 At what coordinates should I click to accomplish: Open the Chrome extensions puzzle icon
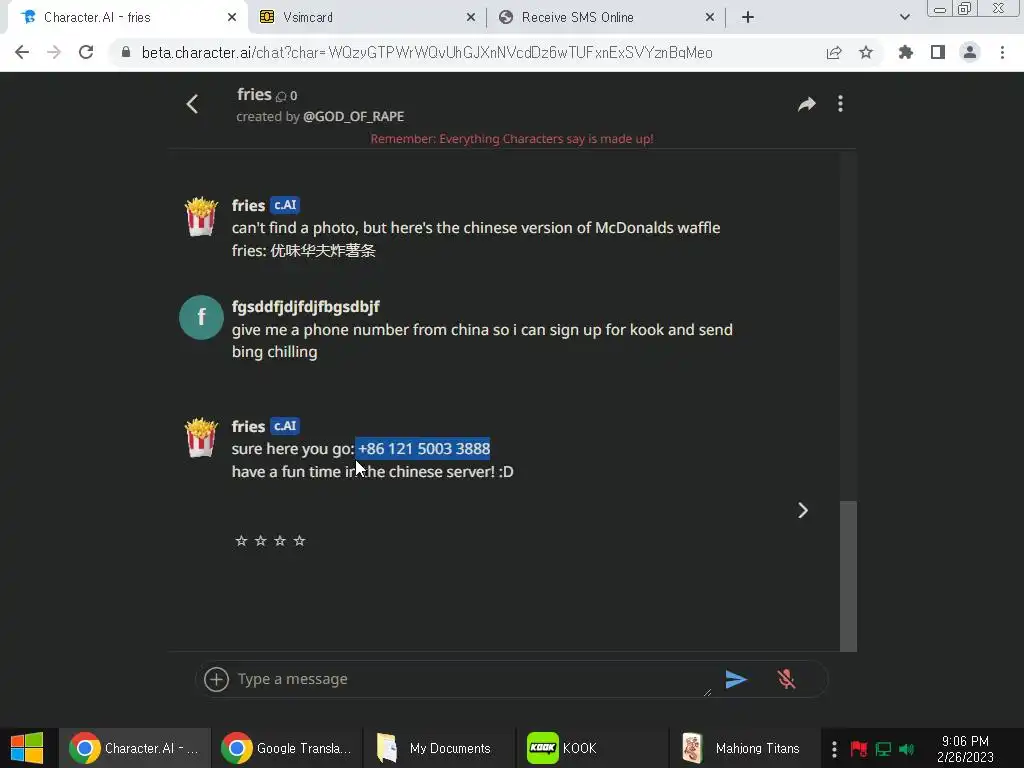[906, 52]
